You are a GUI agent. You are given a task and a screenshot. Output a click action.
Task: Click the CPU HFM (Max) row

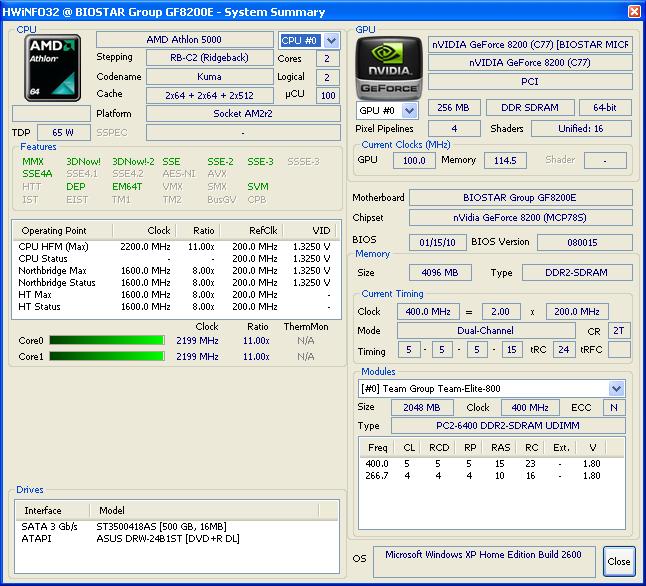[176, 246]
